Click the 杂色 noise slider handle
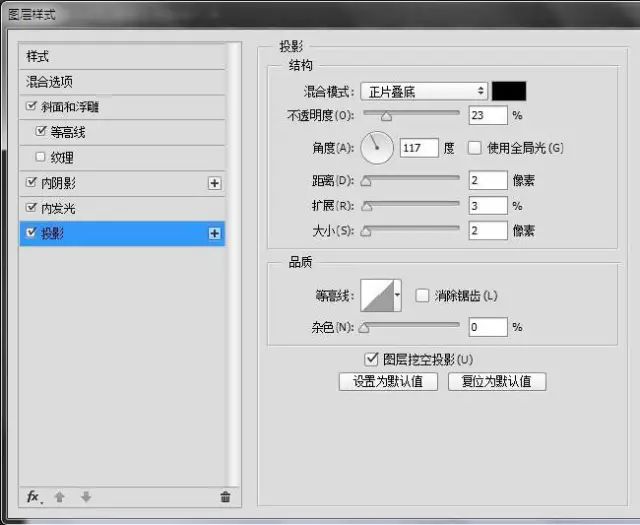640x525 pixels. [364, 328]
